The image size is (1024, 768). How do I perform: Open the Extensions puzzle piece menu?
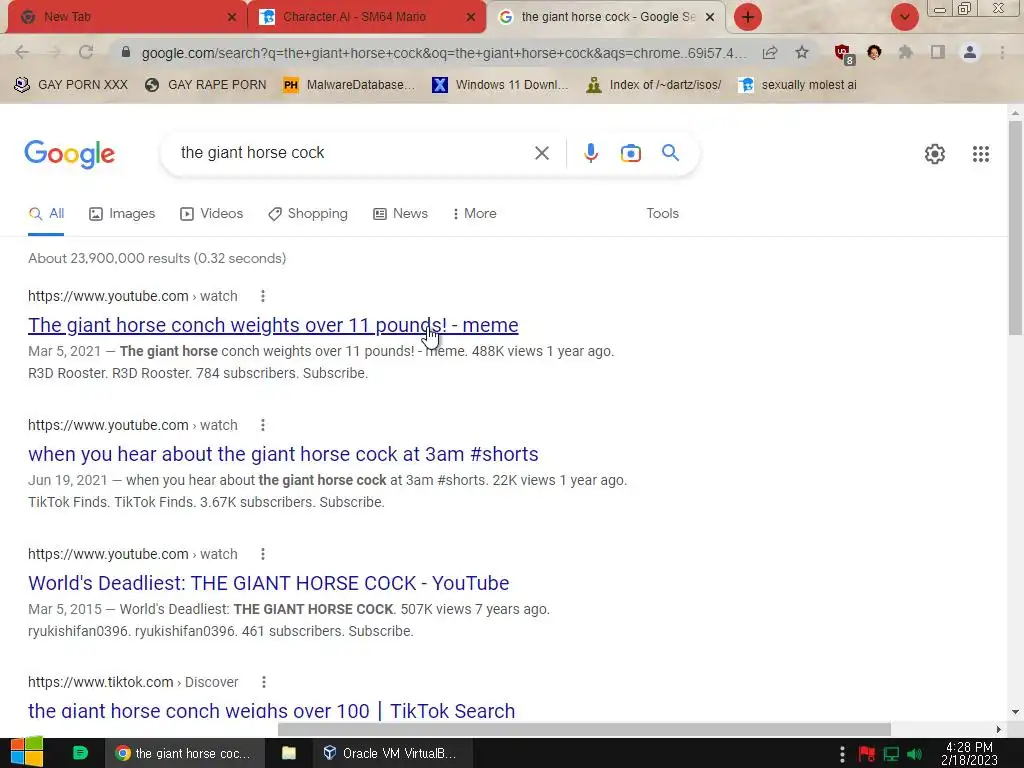pos(906,52)
